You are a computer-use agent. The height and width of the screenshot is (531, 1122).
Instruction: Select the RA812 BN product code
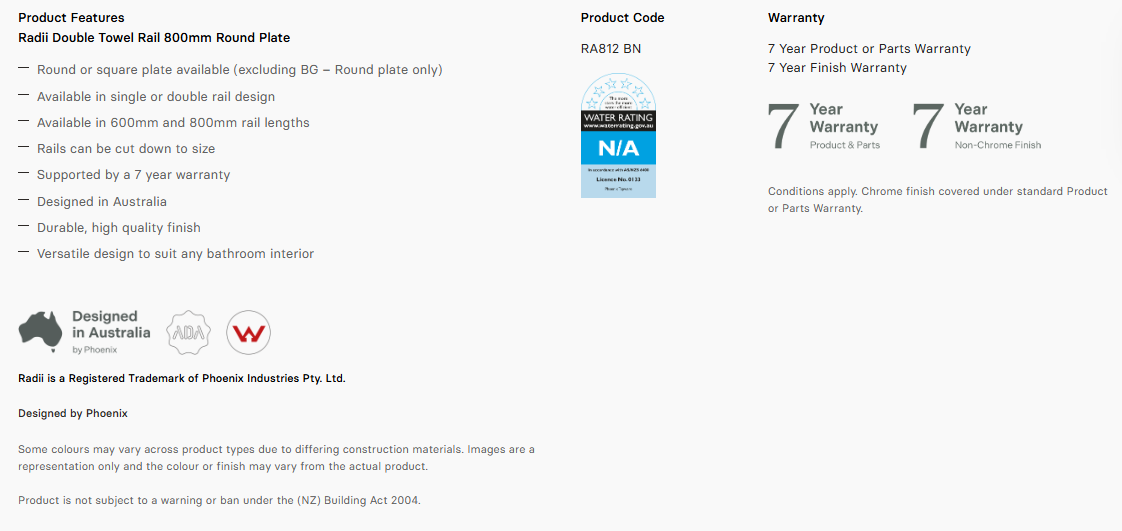610,49
